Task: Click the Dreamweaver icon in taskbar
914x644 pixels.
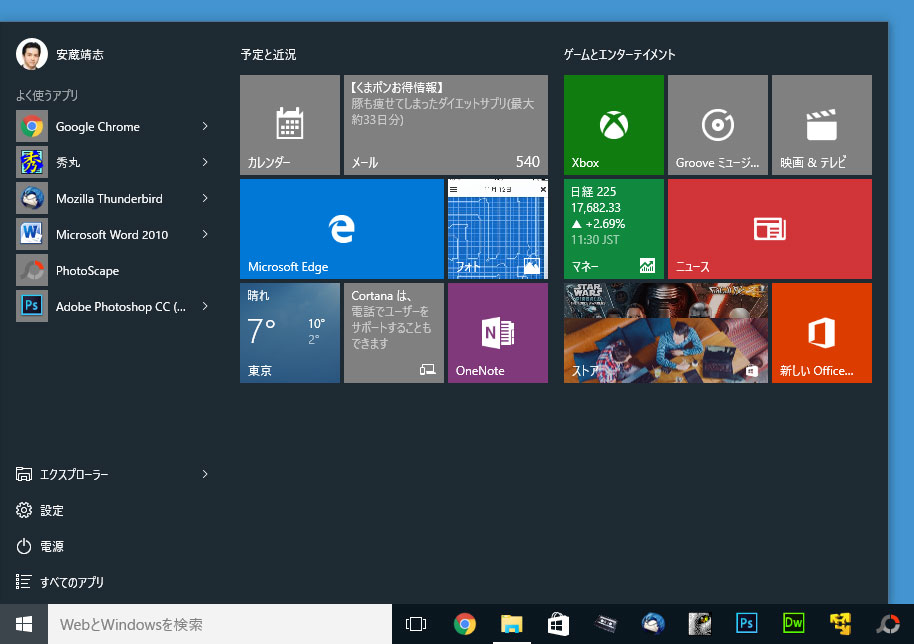Action: 793,624
